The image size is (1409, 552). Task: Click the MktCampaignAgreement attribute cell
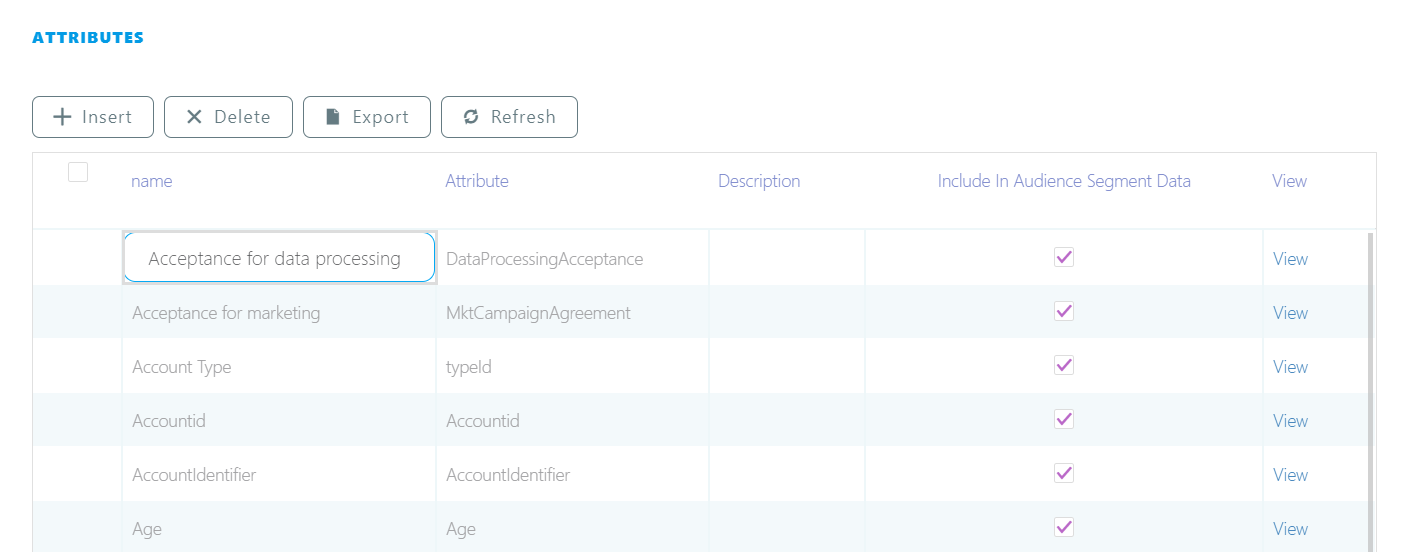tap(538, 313)
